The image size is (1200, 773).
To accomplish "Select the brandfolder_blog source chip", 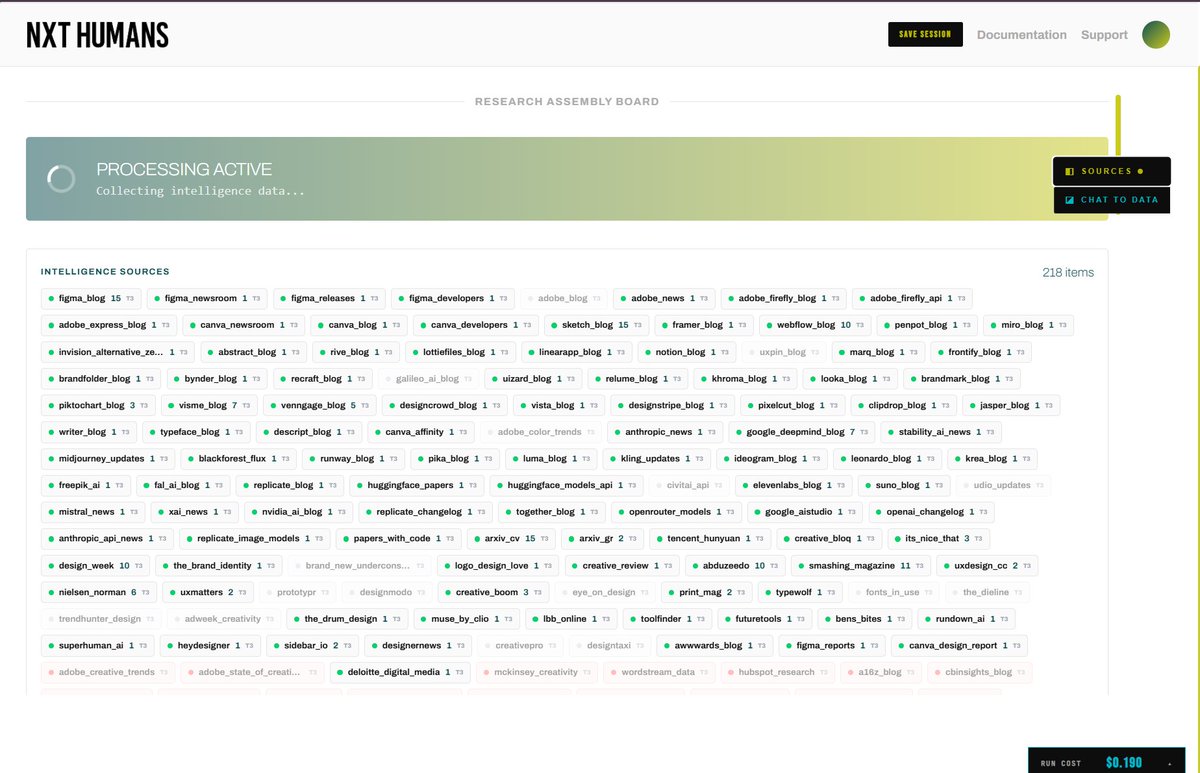I will coord(101,379).
